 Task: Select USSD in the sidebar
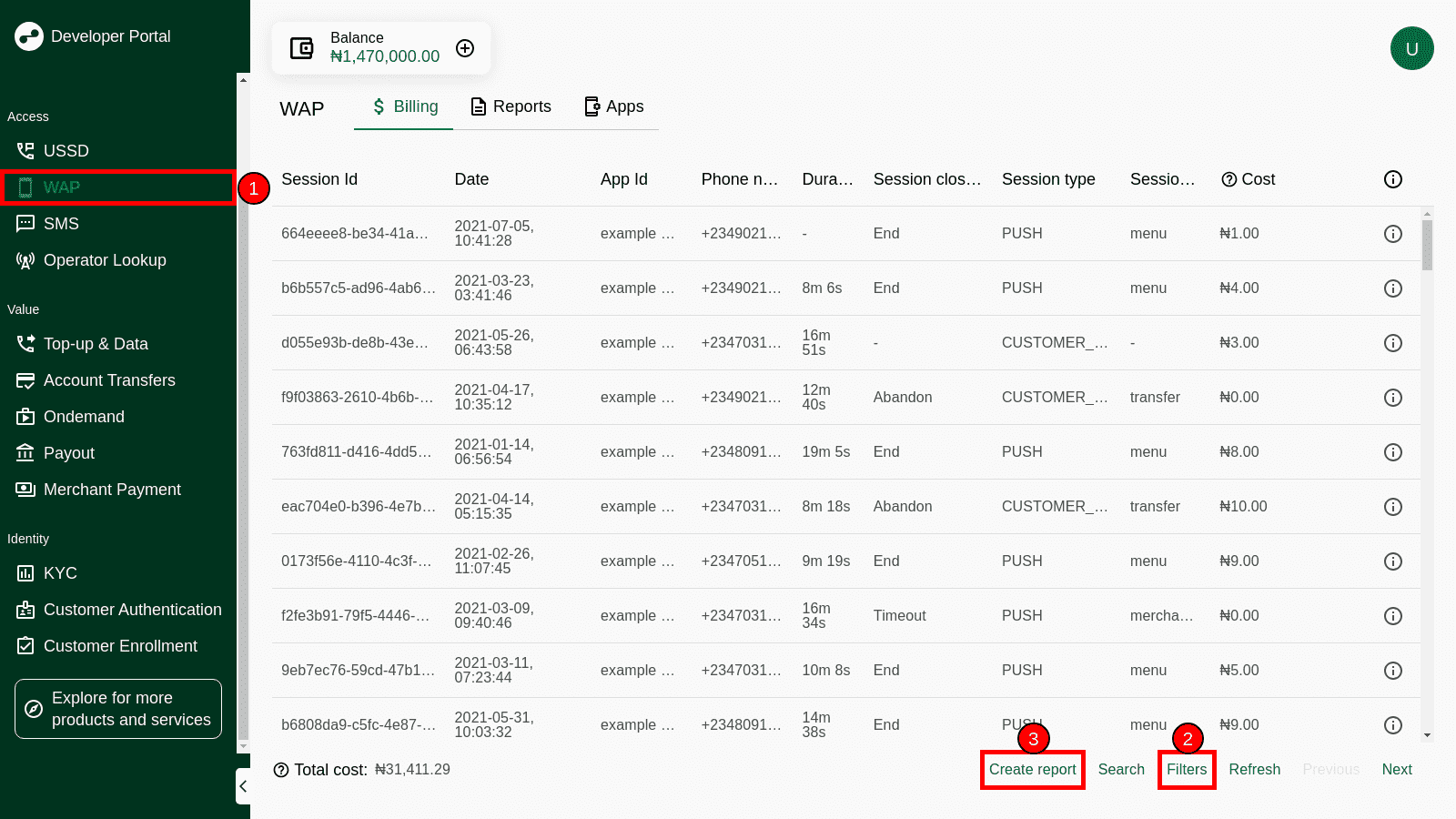pyautogui.click(x=66, y=151)
